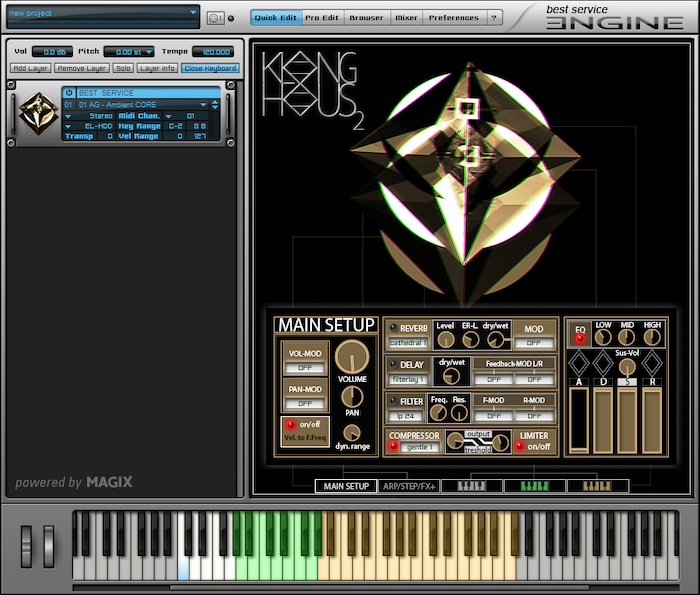Click the reverb Level knob
This screenshot has width=700, height=595.
click(446, 340)
